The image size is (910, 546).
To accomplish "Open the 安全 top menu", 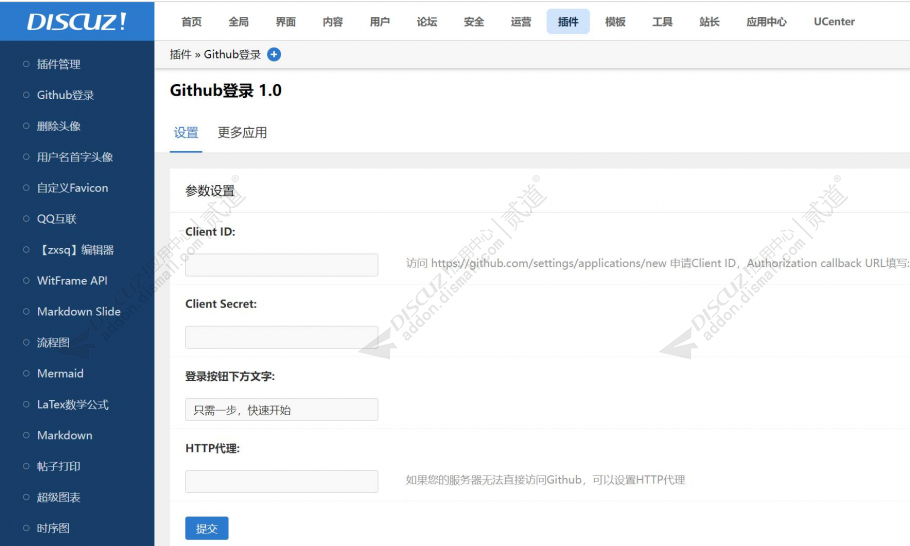I will point(474,21).
